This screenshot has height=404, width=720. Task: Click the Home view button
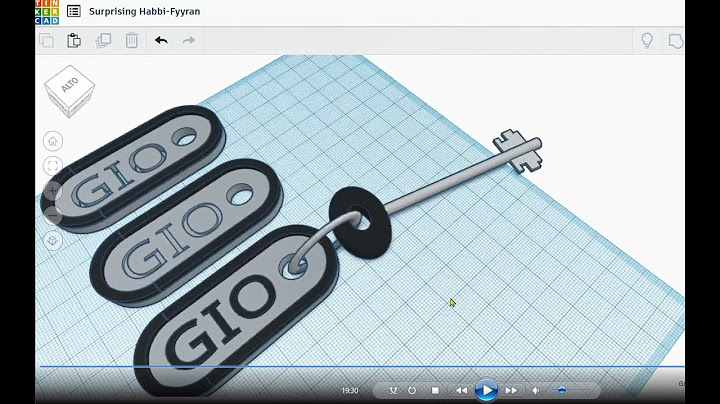pyautogui.click(x=53, y=141)
